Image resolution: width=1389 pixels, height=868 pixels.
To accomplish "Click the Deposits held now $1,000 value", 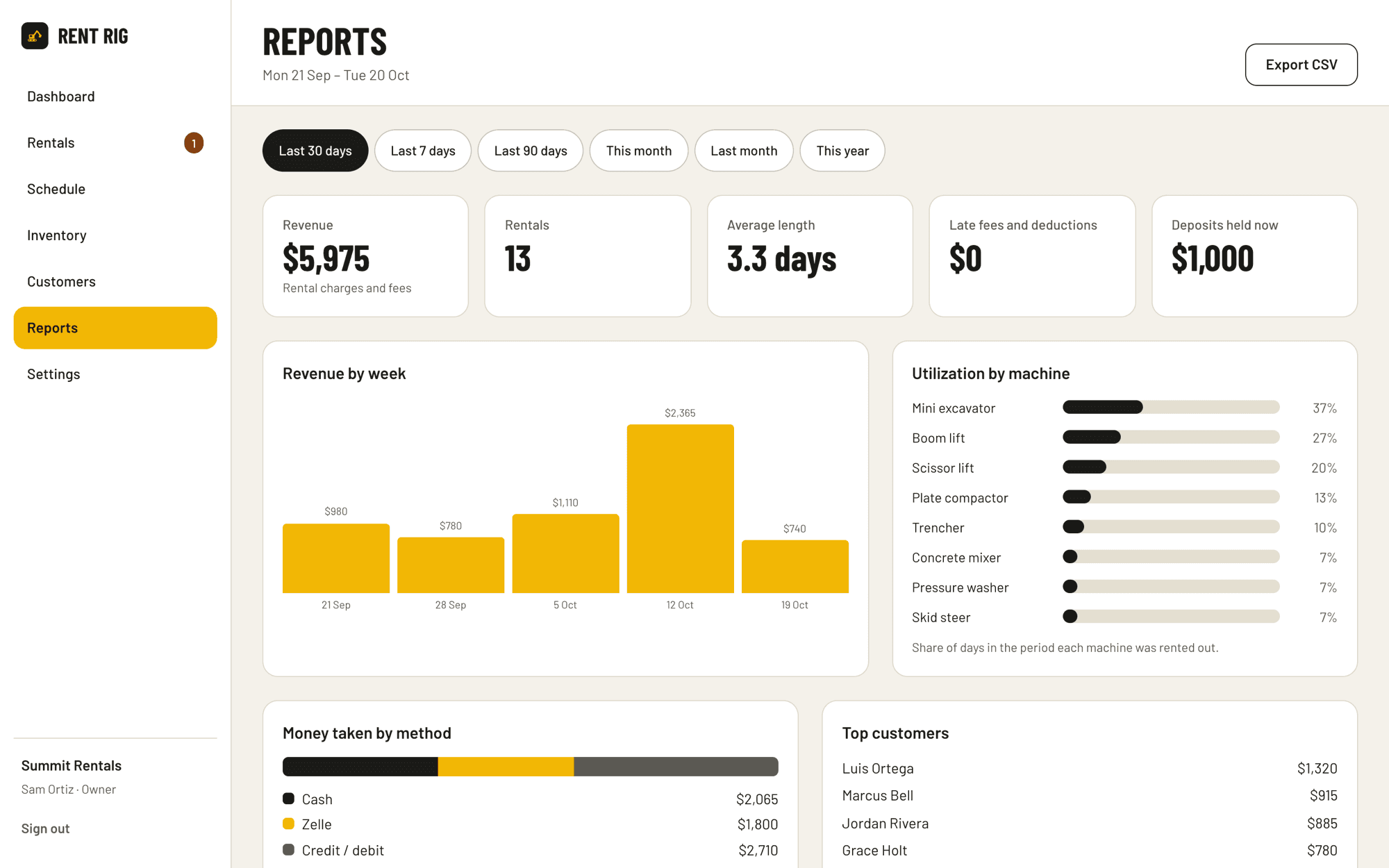I will [1213, 259].
